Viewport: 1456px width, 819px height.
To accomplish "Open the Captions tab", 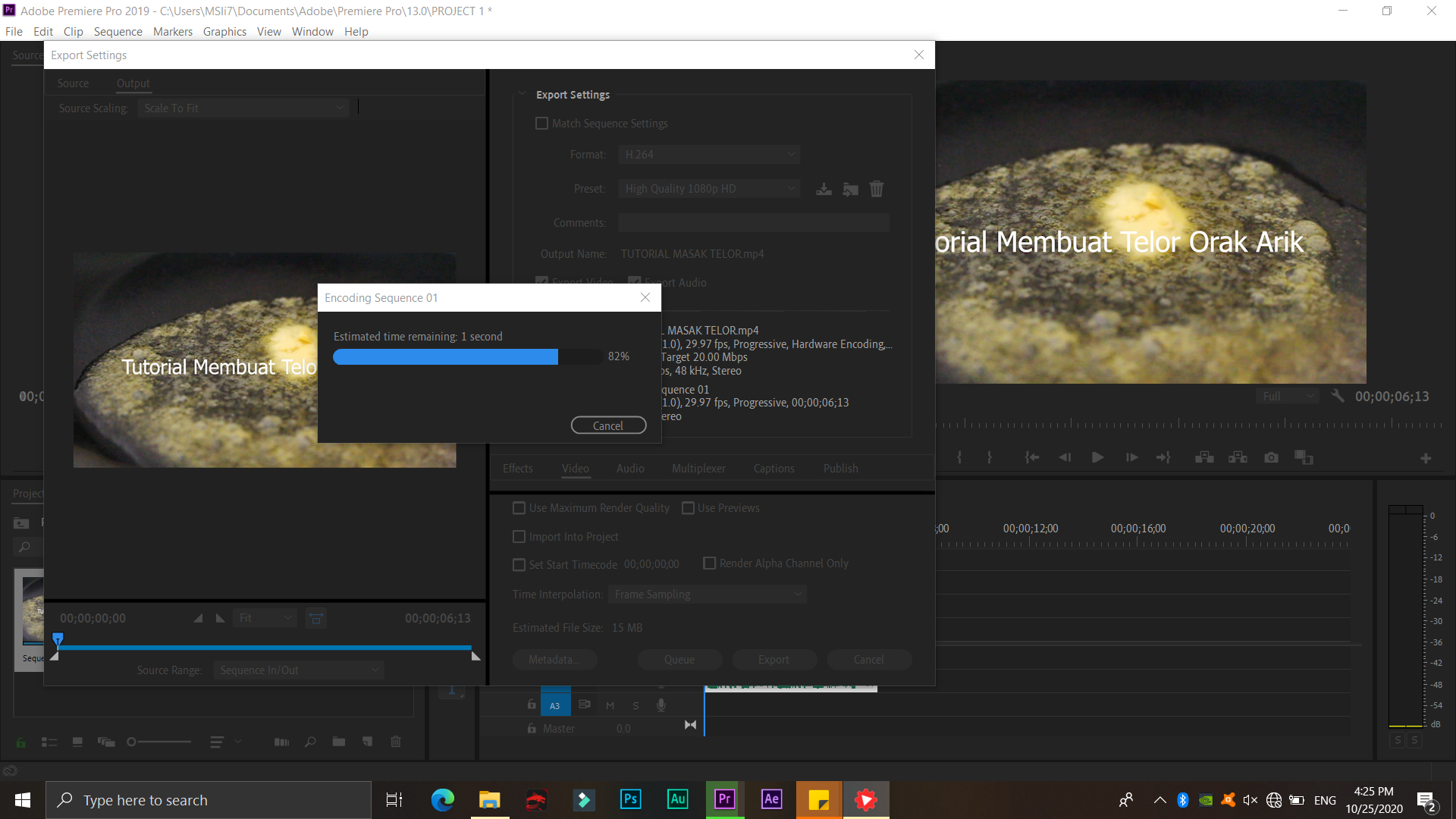I will tap(774, 469).
